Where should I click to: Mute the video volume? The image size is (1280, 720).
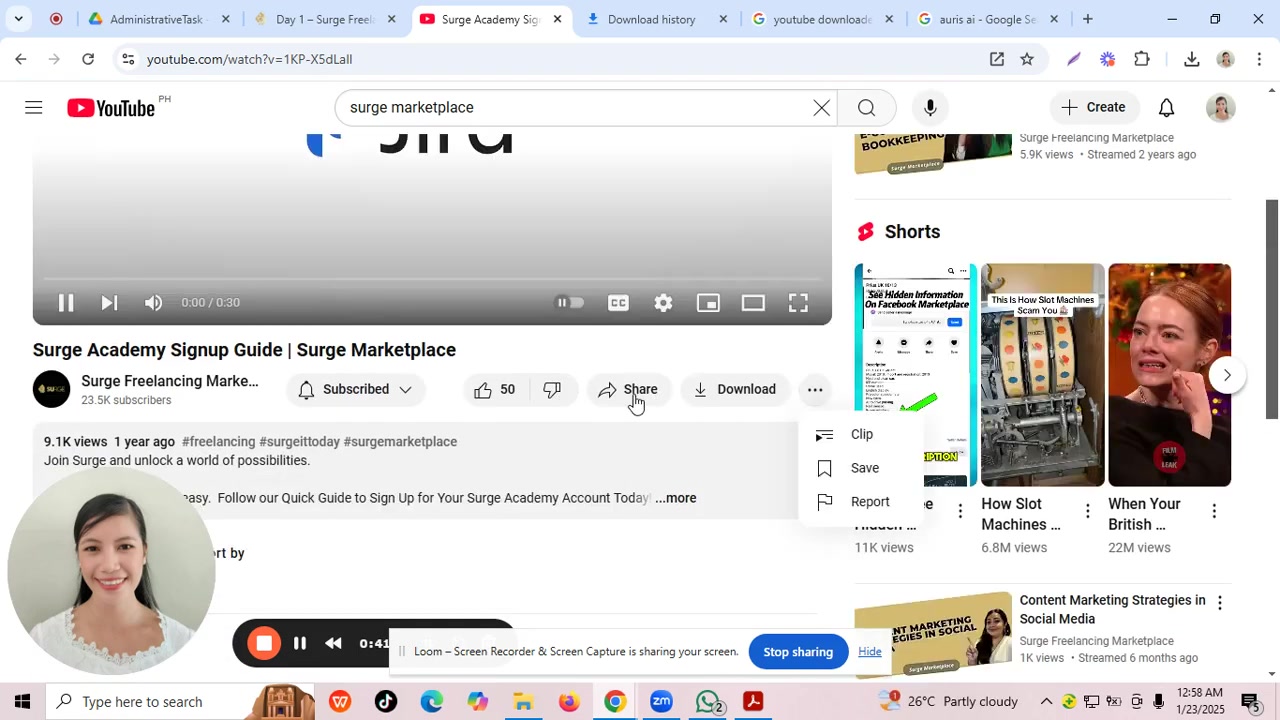pyautogui.click(x=153, y=303)
